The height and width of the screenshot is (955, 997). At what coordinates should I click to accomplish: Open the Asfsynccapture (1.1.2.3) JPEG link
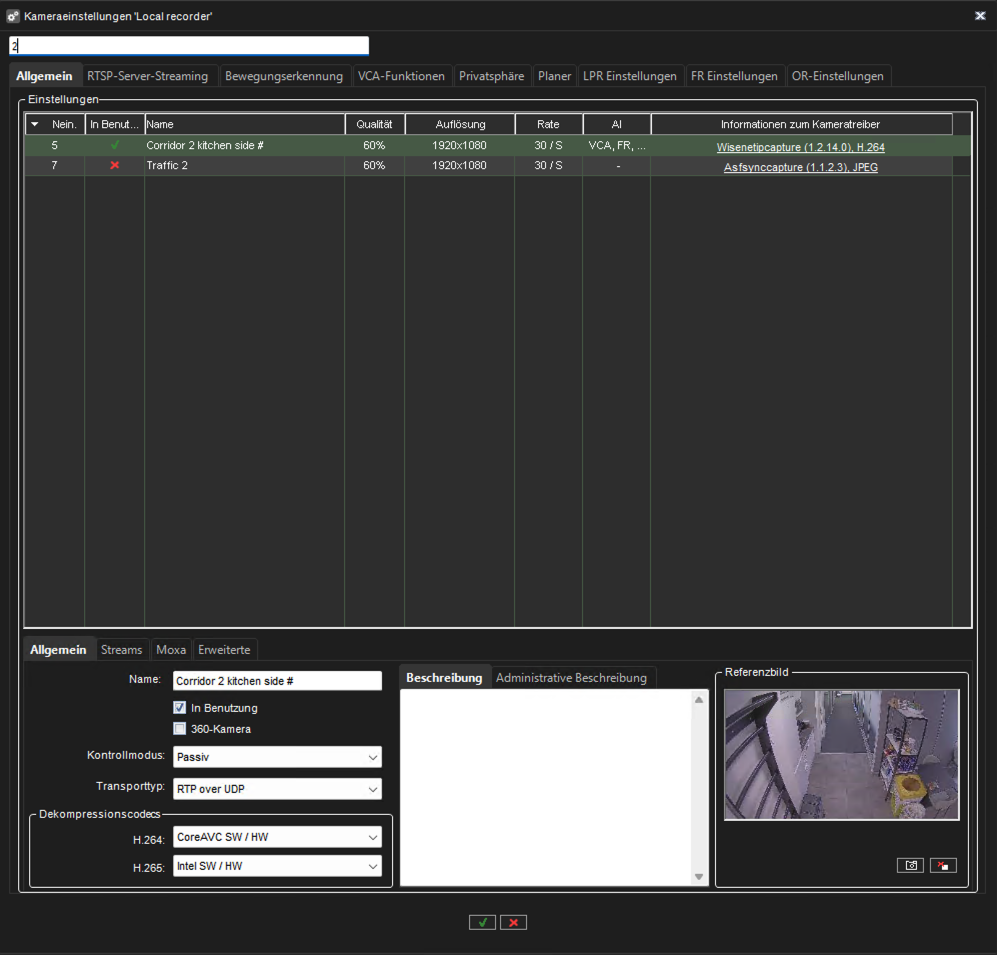801,166
